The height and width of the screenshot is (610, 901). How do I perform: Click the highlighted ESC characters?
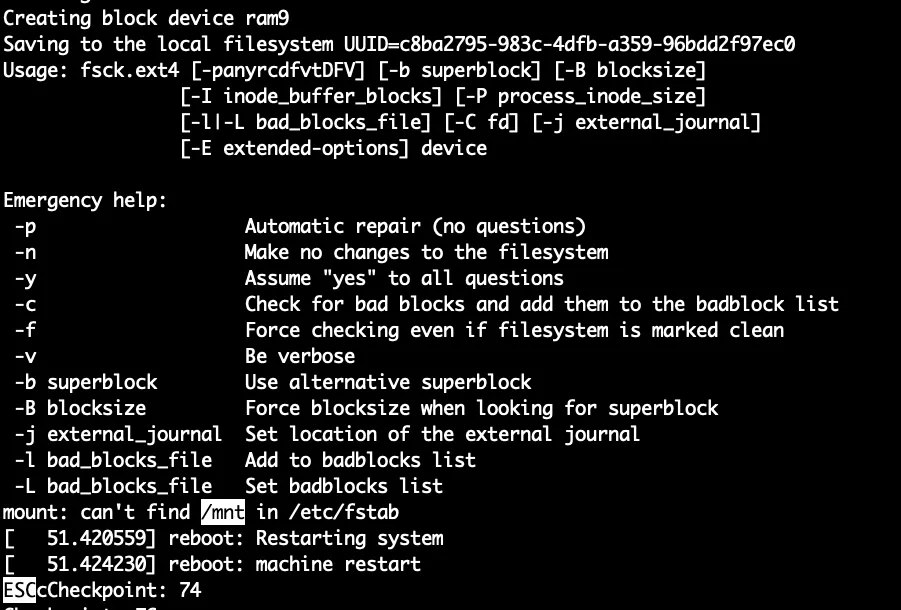tap(19, 590)
